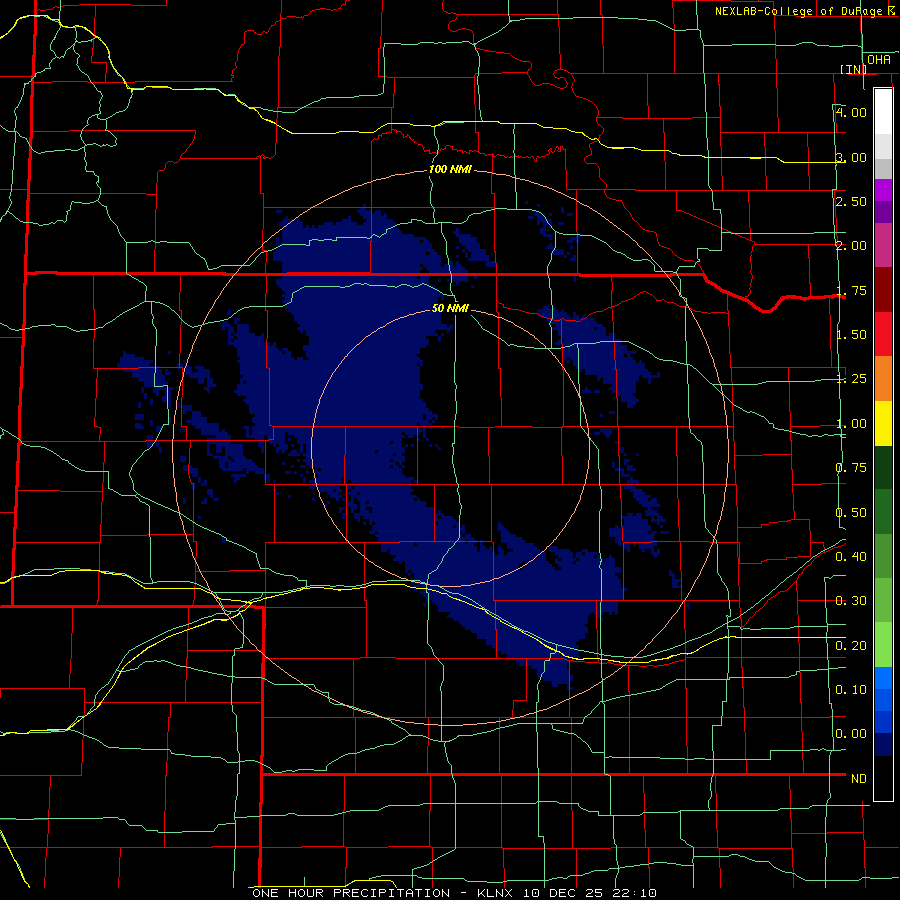Click the 0.75 legend value

coord(851,468)
